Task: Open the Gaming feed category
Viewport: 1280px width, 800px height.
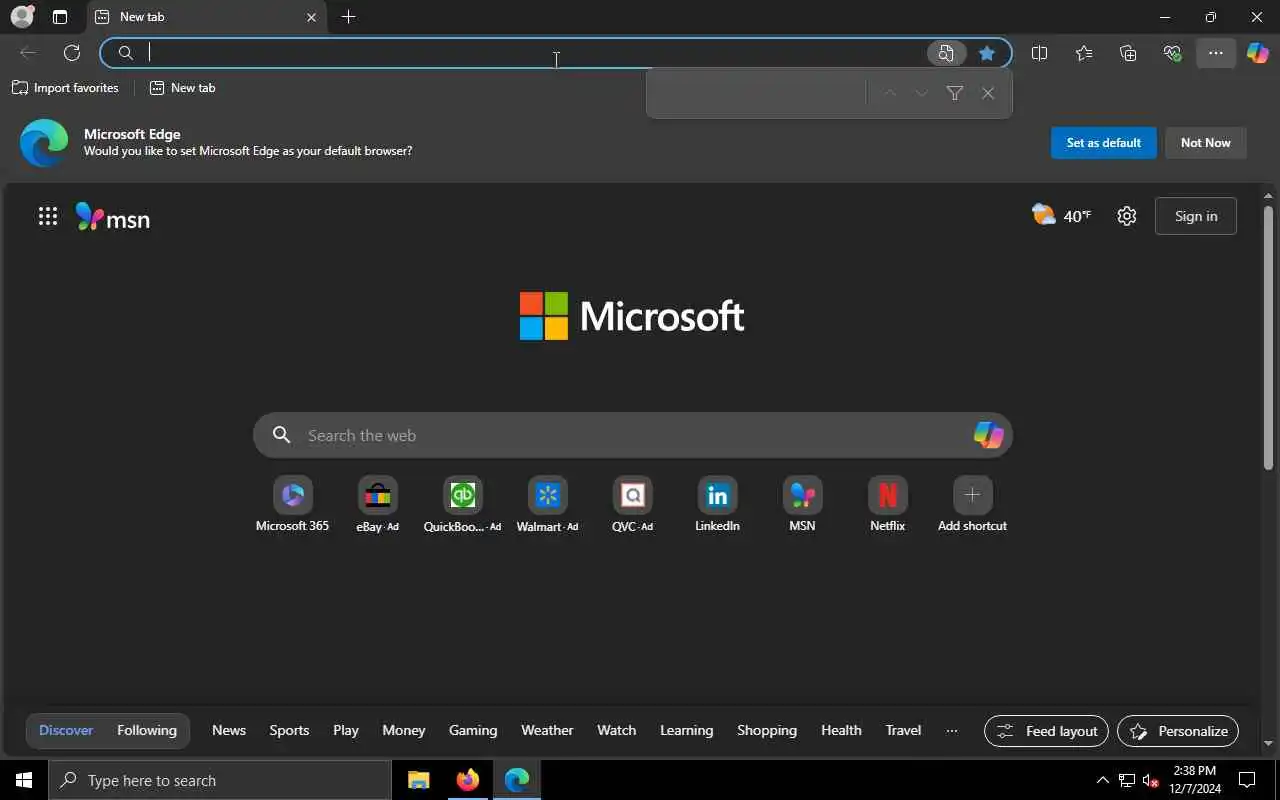Action: pyautogui.click(x=473, y=731)
